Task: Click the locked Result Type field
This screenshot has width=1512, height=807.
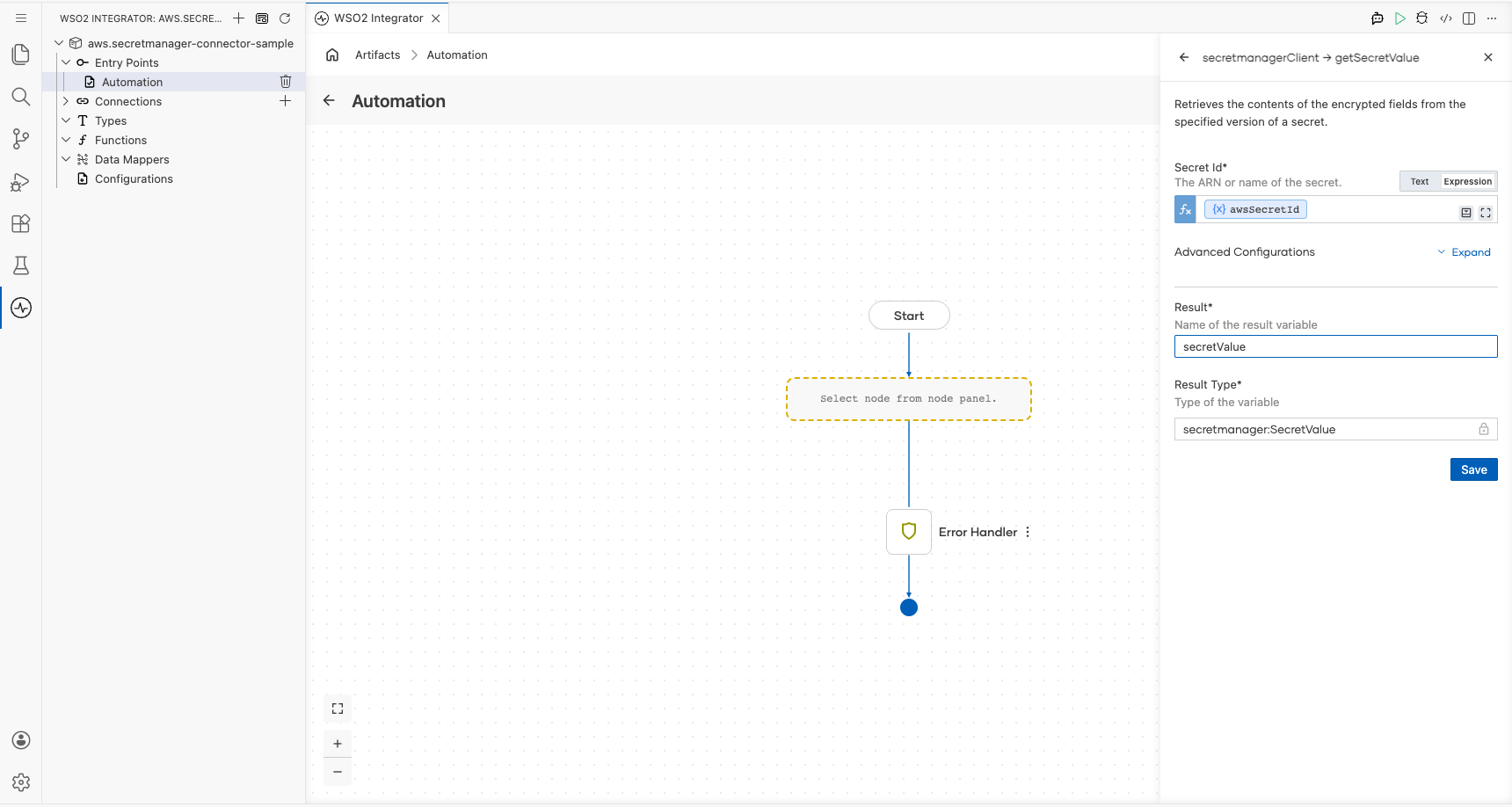Action: [1335, 429]
